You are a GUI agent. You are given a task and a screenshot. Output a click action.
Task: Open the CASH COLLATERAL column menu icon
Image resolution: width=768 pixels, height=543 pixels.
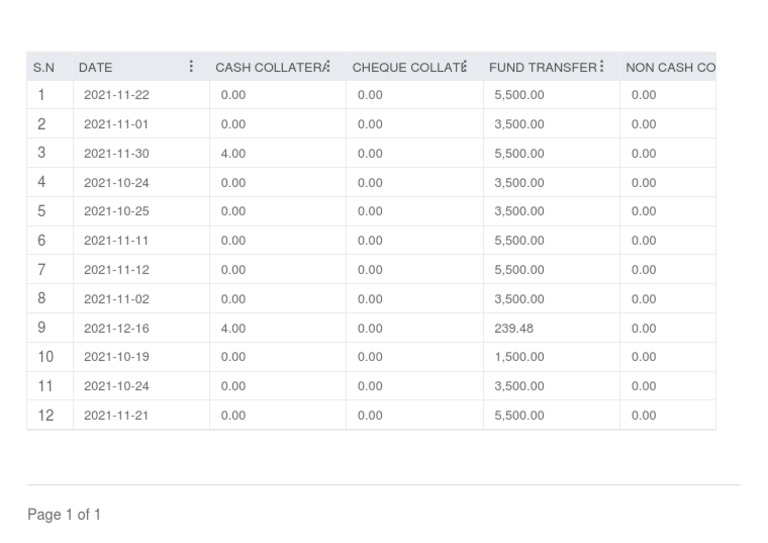[328, 67]
